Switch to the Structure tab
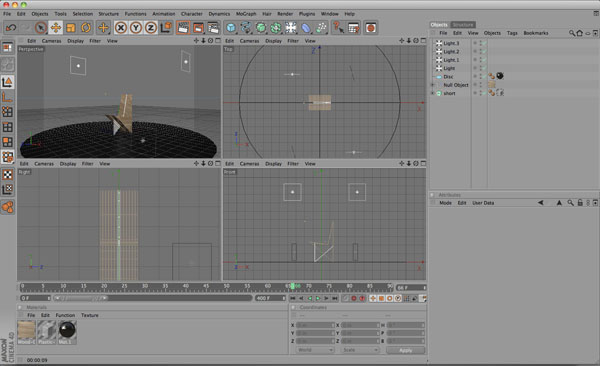 point(463,25)
